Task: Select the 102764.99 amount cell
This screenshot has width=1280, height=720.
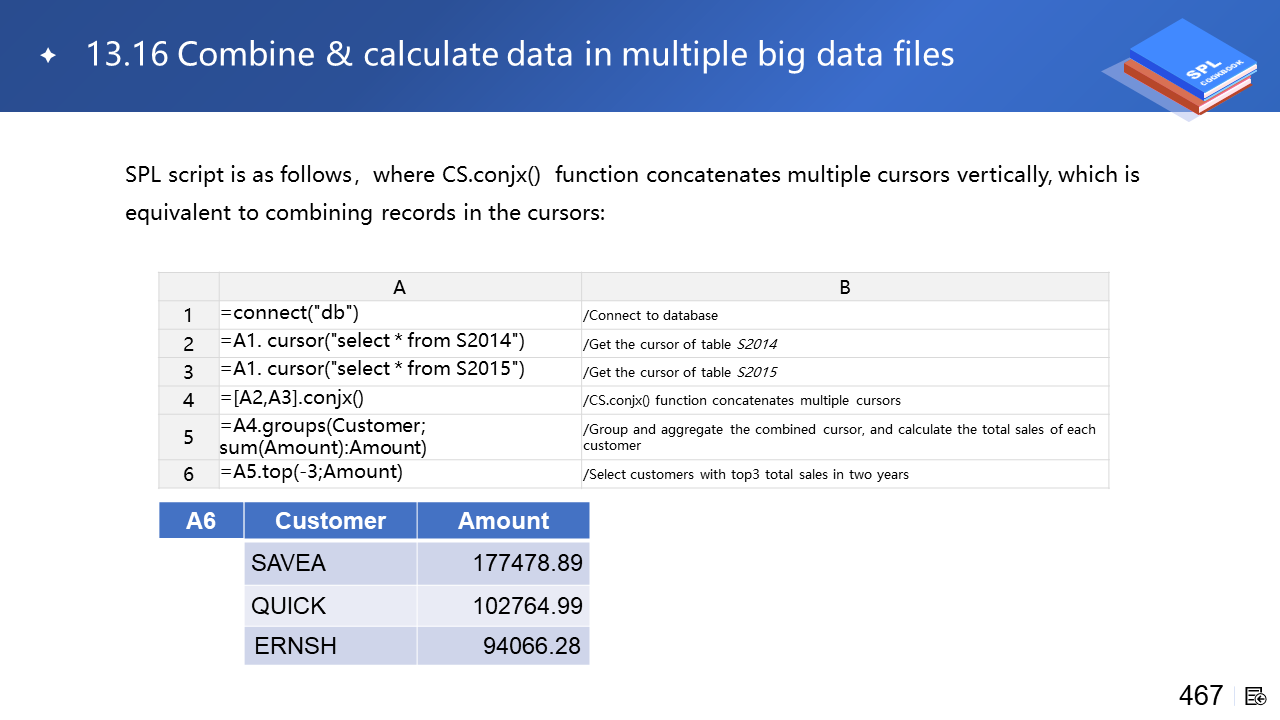Action: [503, 606]
